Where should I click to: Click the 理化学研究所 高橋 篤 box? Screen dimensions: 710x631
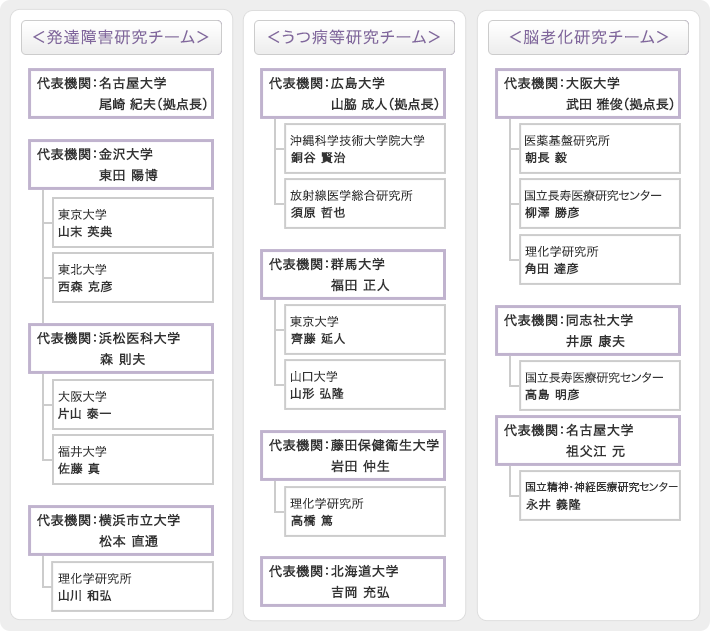(x=365, y=511)
